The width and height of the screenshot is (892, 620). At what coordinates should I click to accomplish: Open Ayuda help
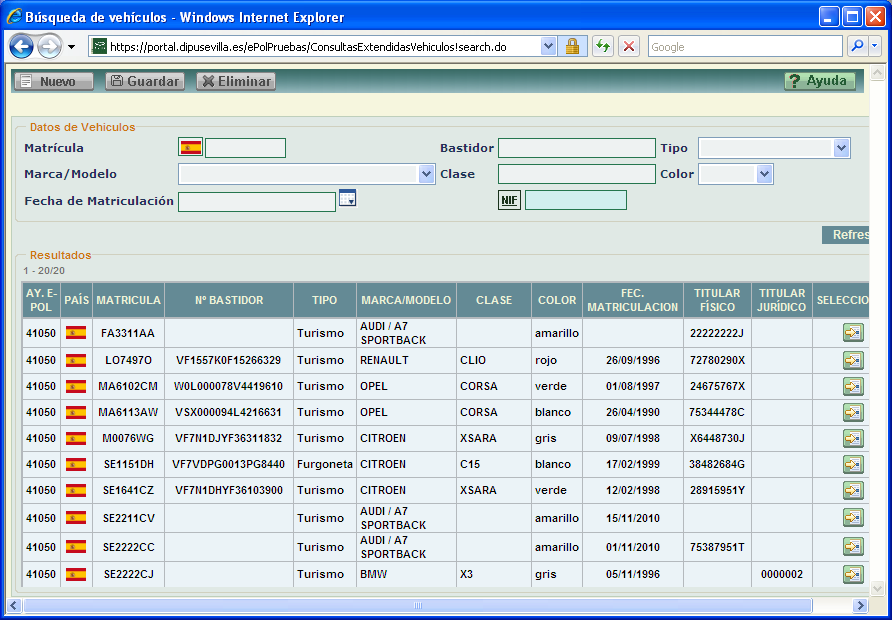pyautogui.click(x=819, y=81)
